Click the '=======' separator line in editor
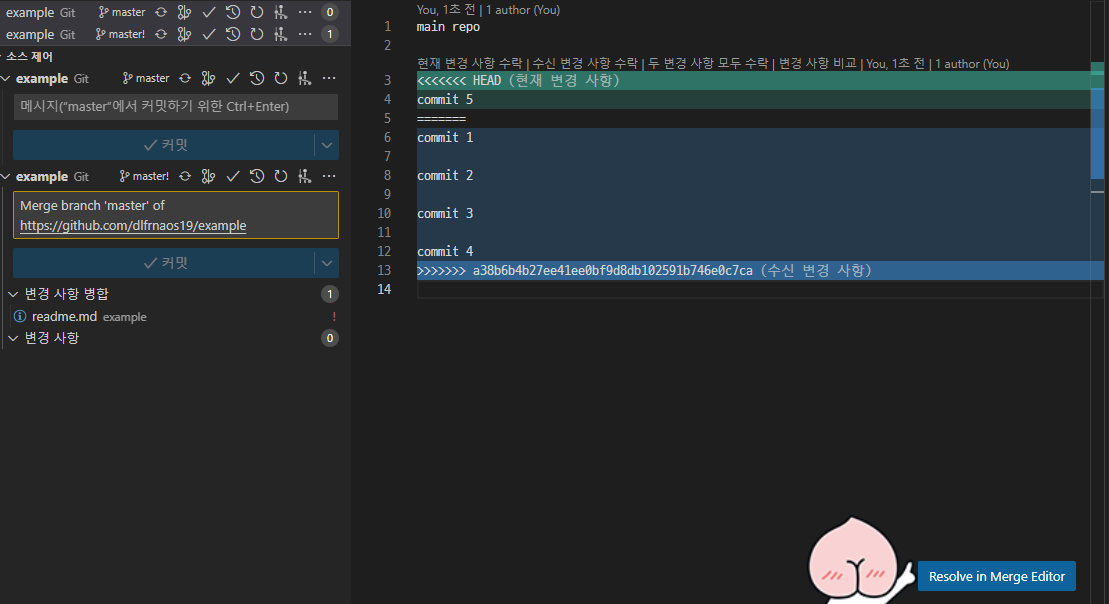 tap(441, 119)
